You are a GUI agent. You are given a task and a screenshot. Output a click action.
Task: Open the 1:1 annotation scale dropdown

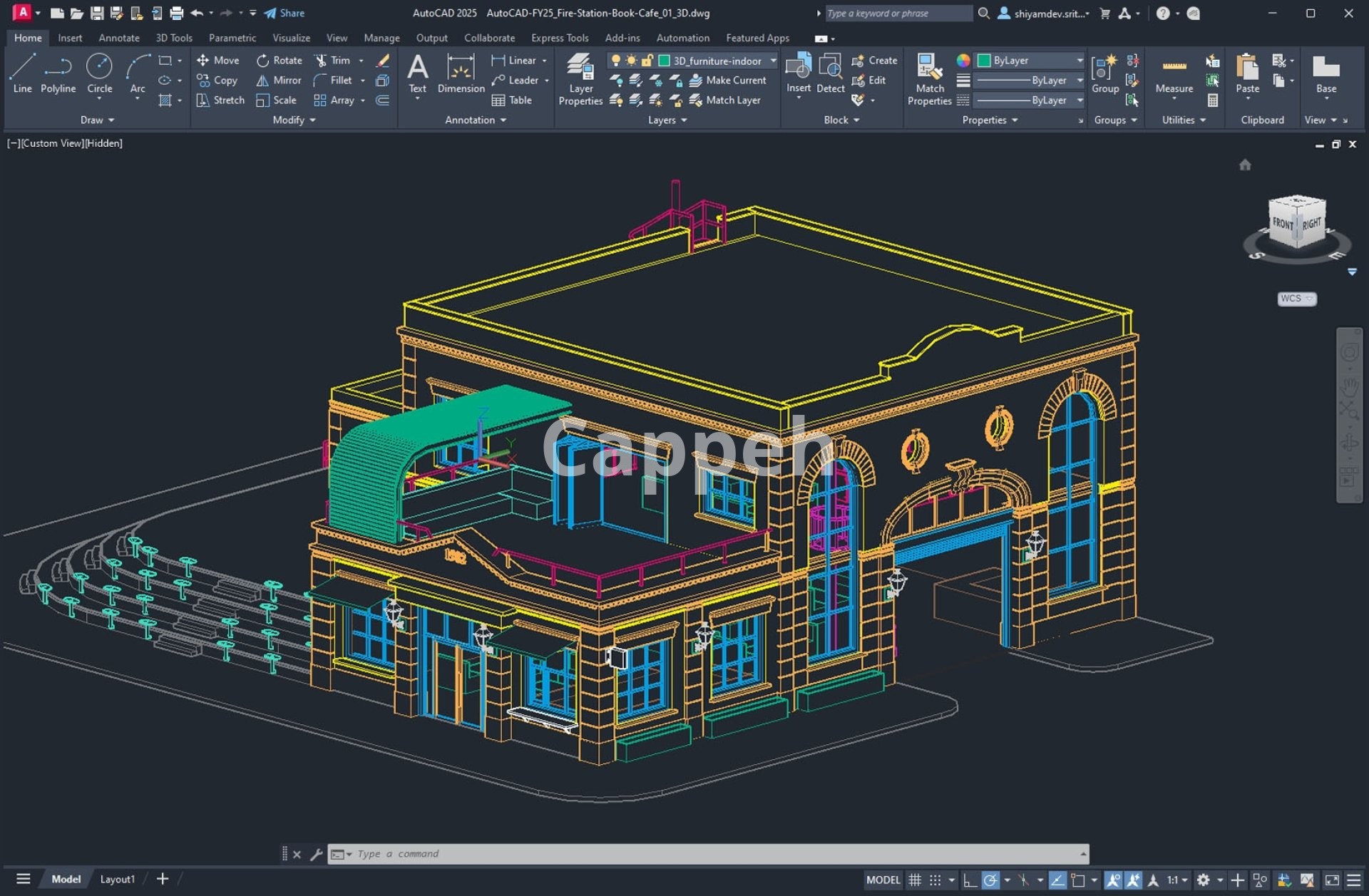coord(1176,880)
